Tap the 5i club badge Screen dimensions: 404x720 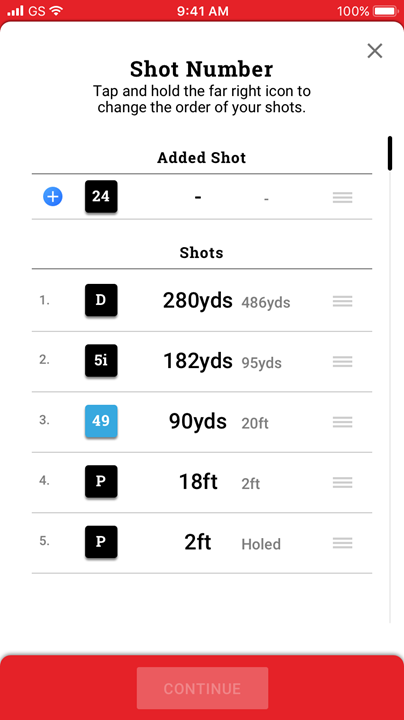point(101,360)
